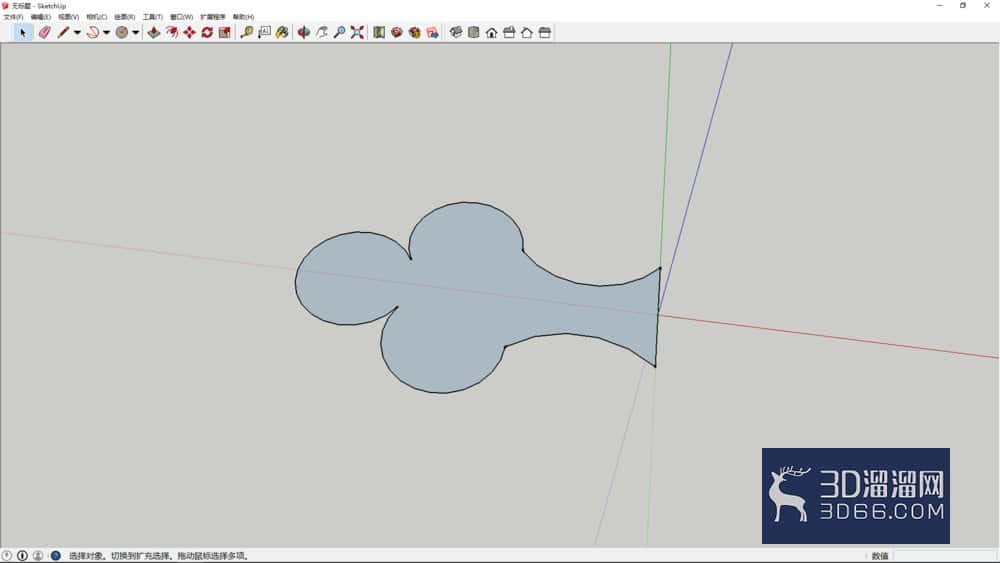
Task: Activate the Line pencil tool
Action: pyautogui.click(x=63, y=33)
